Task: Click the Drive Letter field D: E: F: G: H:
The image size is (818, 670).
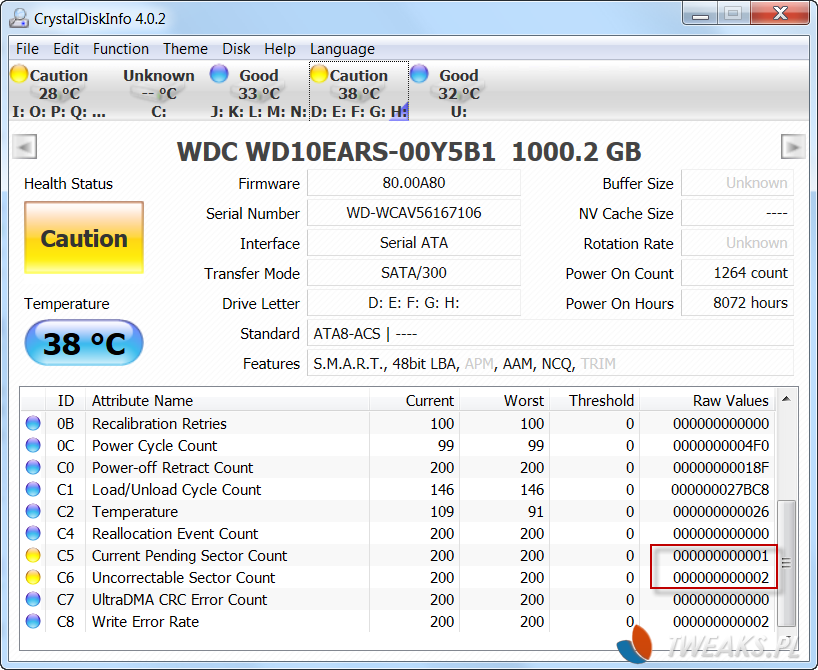Action: point(414,303)
